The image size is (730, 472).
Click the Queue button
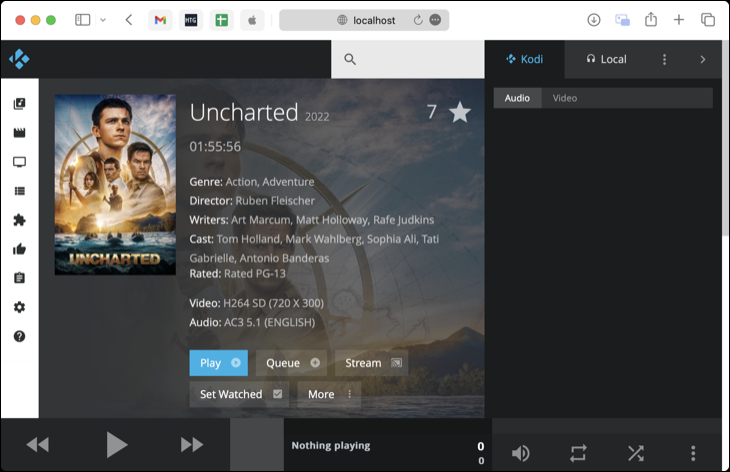pos(291,363)
